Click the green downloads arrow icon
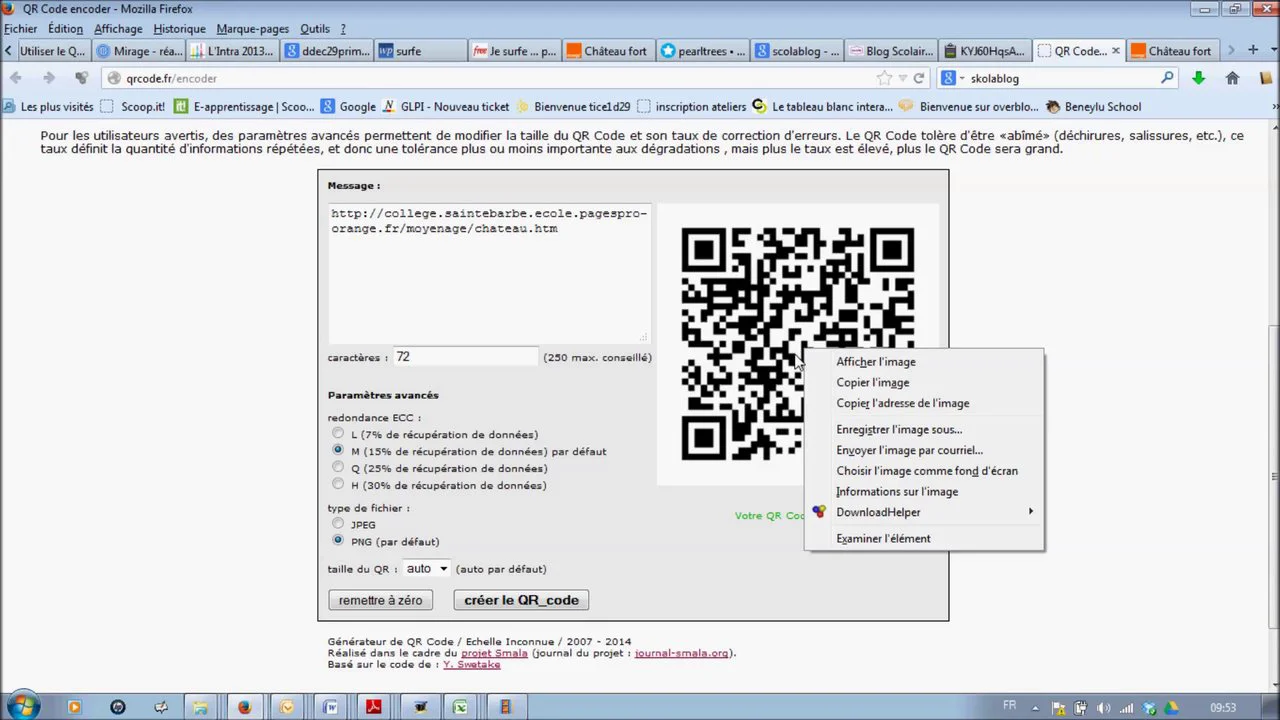The width and height of the screenshot is (1280, 720). pyautogui.click(x=1198, y=78)
